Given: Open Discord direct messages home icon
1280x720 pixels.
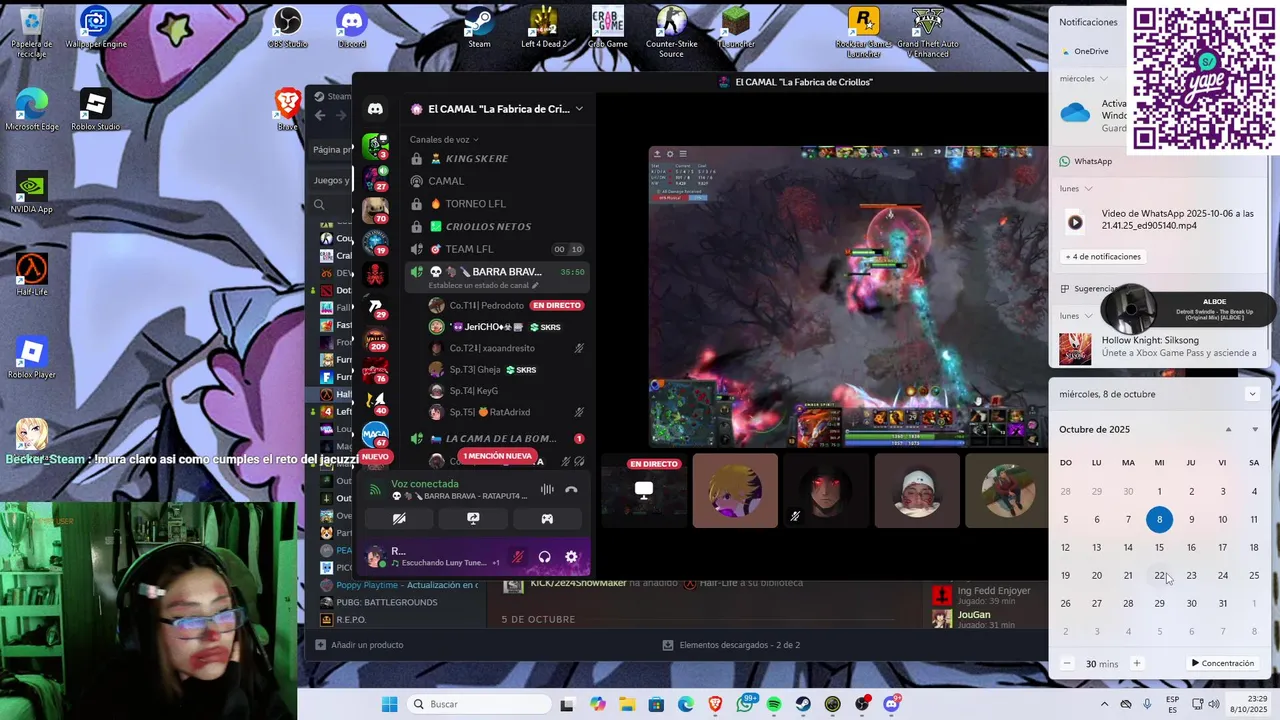Looking at the screenshot, I should pos(375,109).
